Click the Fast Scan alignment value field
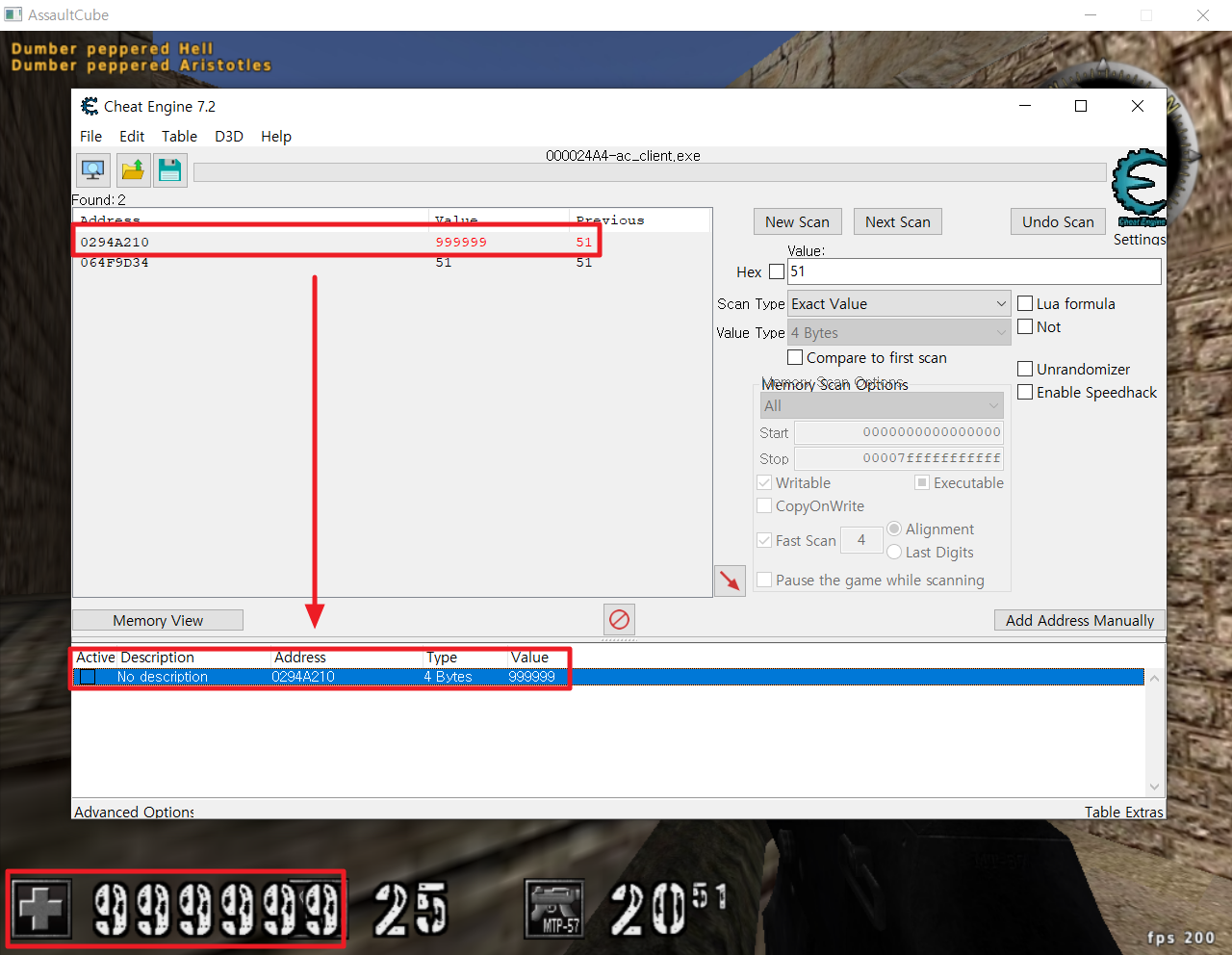 point(861,540)
